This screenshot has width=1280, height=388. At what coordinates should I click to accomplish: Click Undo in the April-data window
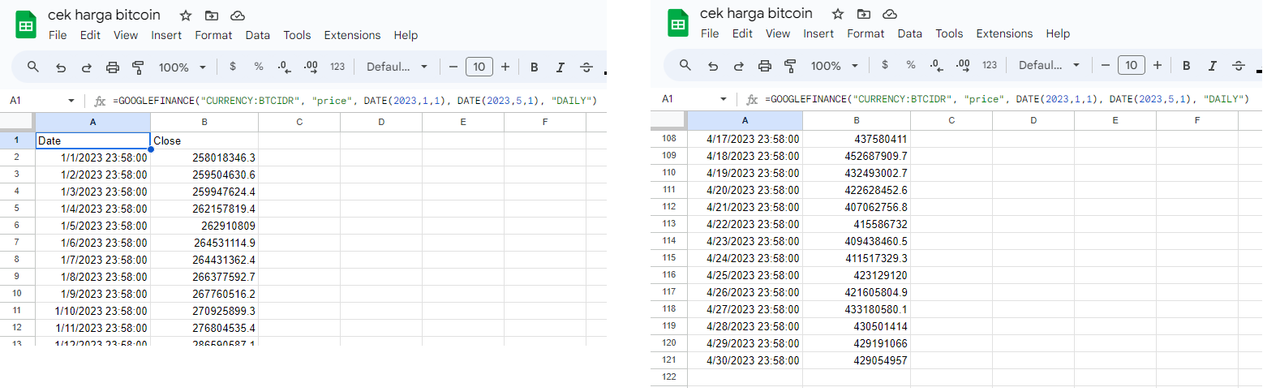(x=713, y=65)
